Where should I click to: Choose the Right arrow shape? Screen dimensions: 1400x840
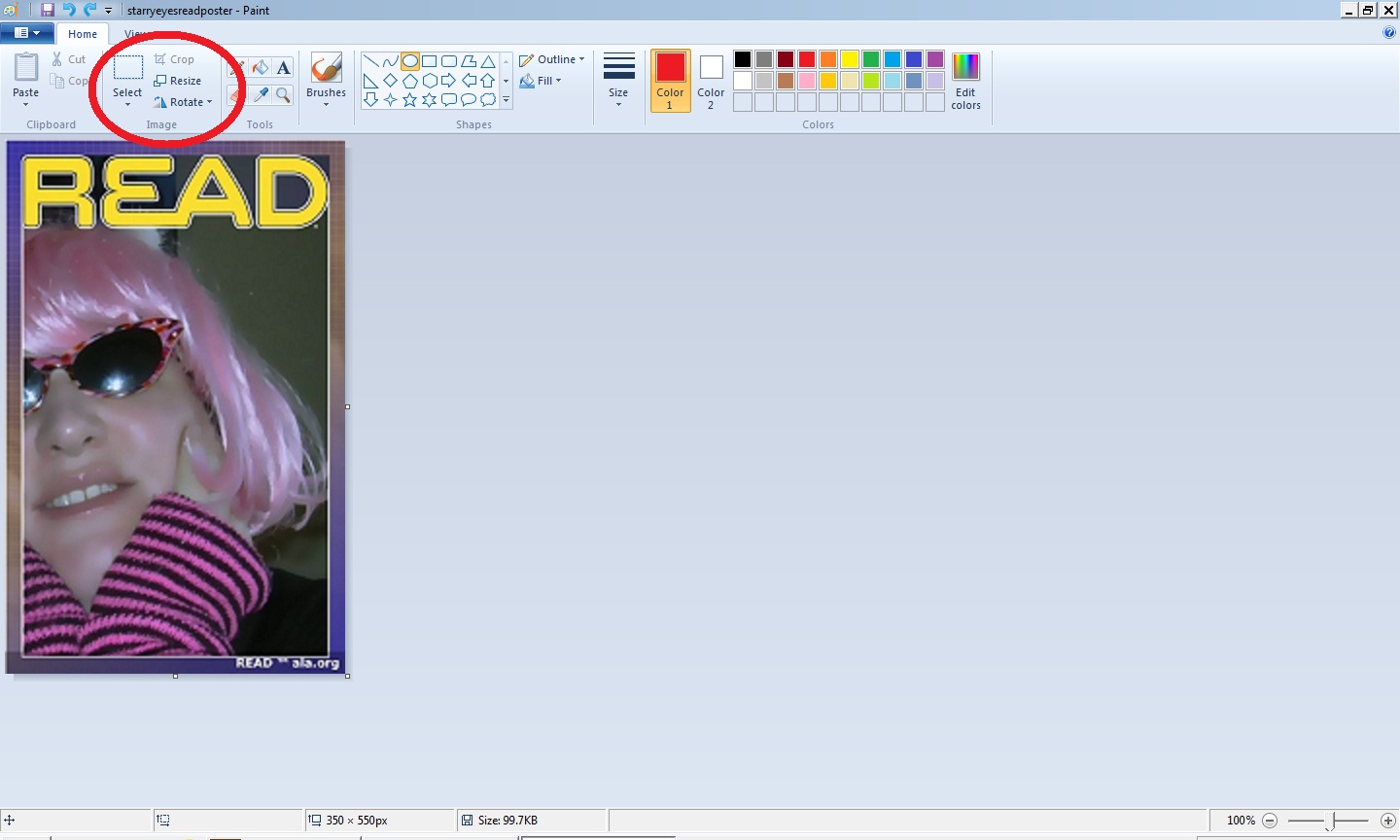(448, 81)
